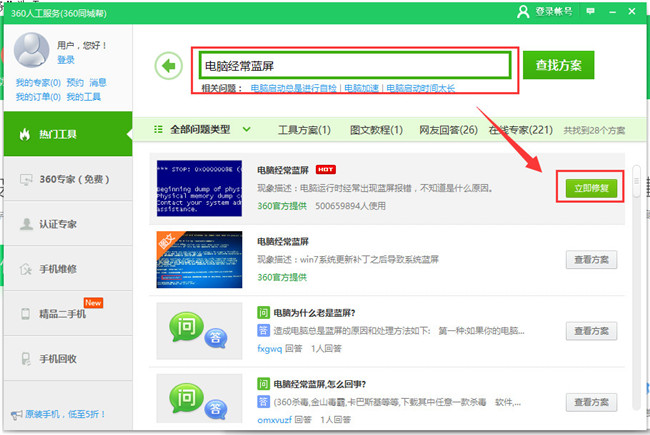This screenshot has width=650, height=435.
Task: Open the question title 电脑为什么老是蓝屏?
Action: (x=314, y=313)
